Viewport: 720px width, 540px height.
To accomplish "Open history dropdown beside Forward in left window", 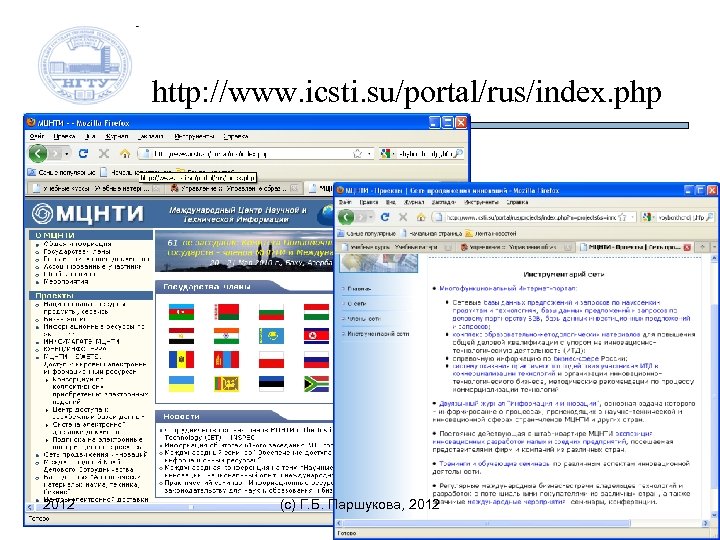I will [67, 154].
